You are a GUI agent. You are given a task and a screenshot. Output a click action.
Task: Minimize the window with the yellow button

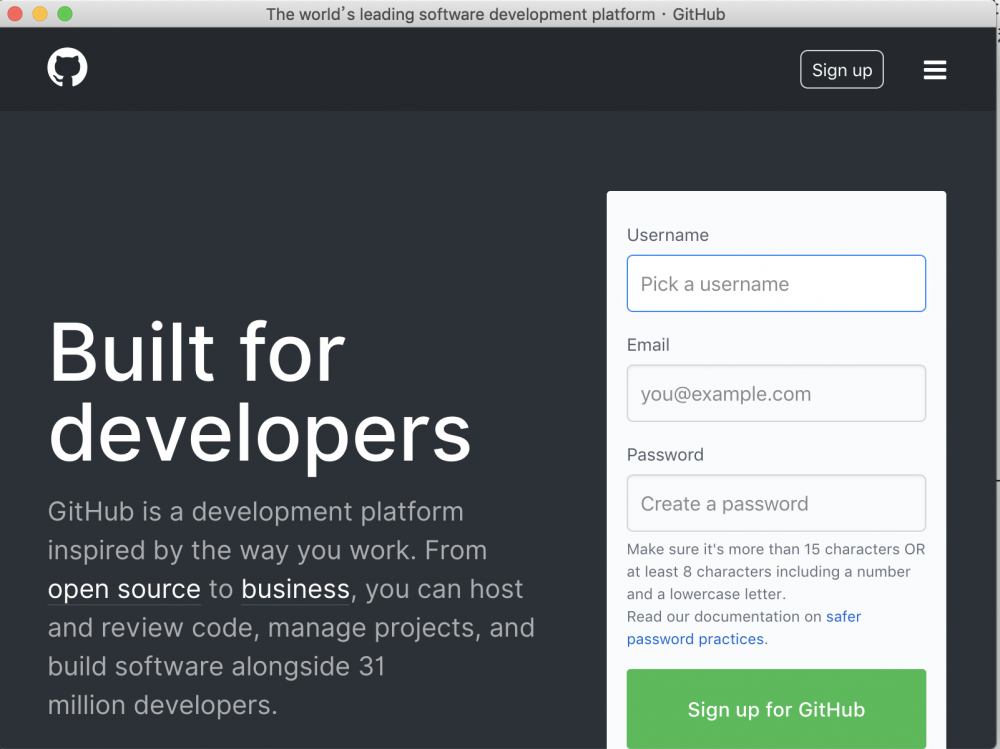(x=40, y=13)
